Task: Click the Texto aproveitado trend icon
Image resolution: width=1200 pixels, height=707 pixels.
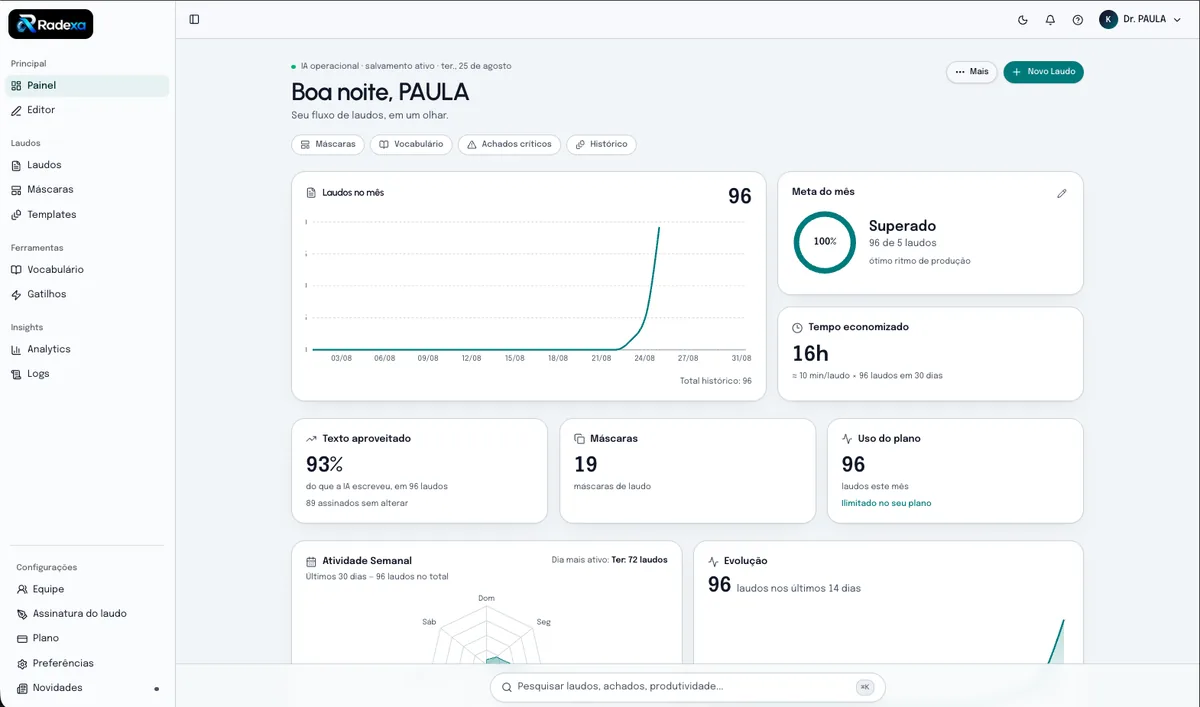Action: click(x=311, y=439)
